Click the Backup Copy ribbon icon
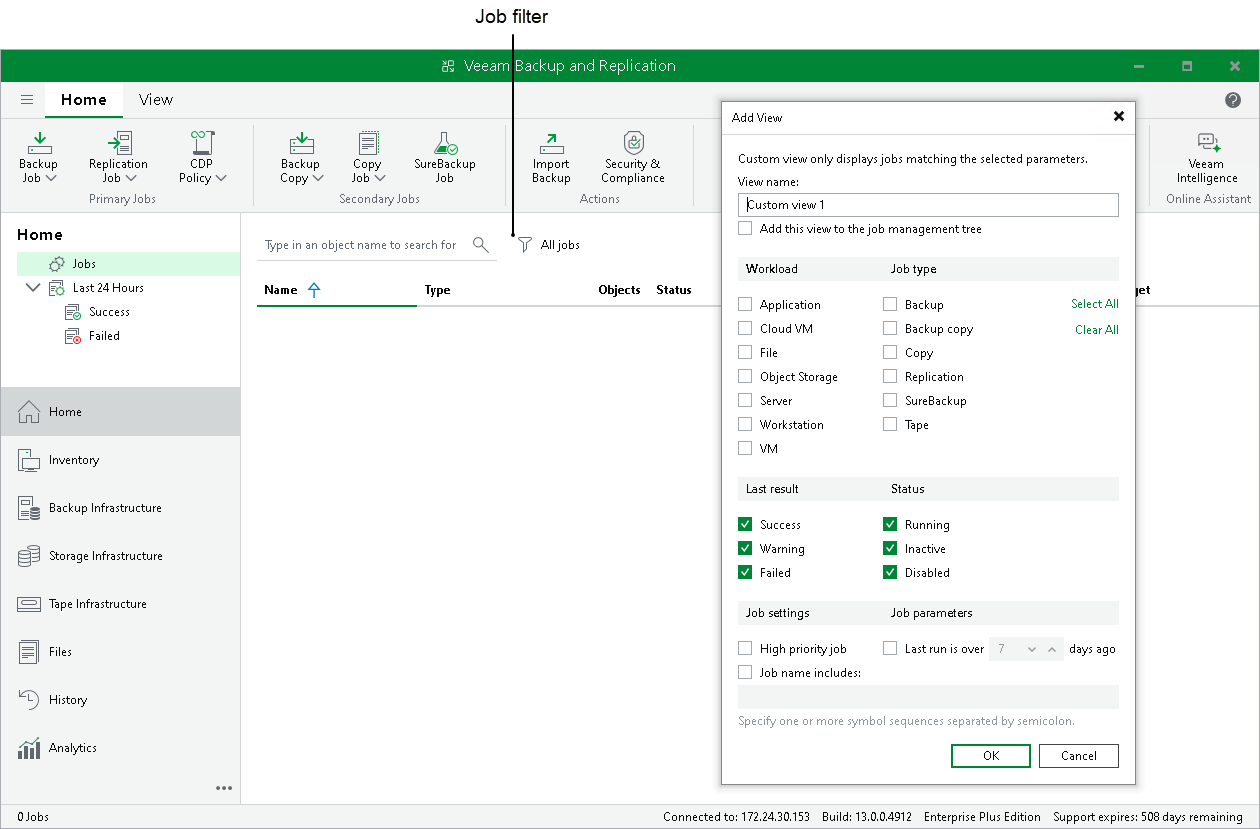This screenshot has height=829, width=1260. (x=300, y=142)
